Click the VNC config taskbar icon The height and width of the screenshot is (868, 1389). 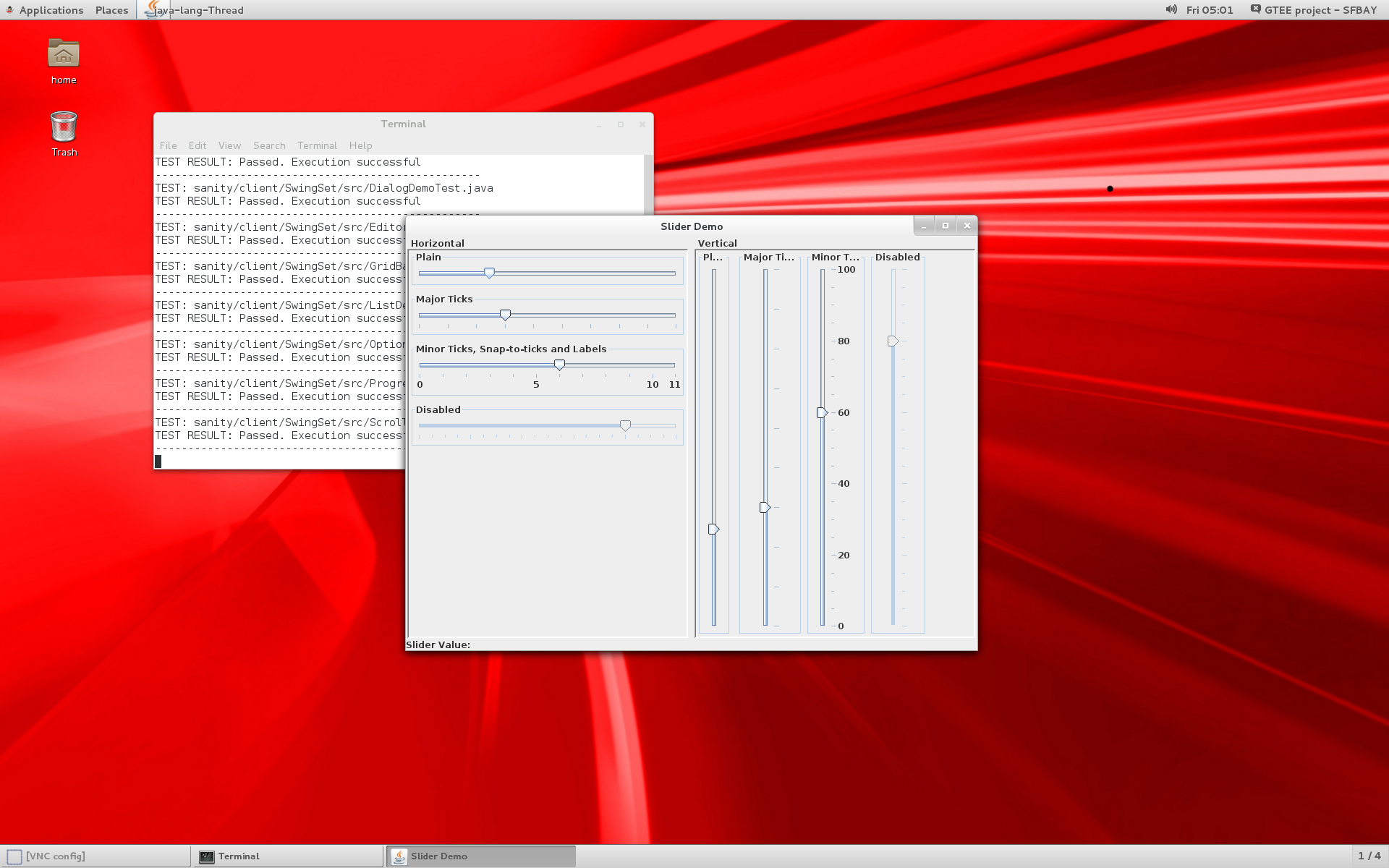[x=14, y=856]
